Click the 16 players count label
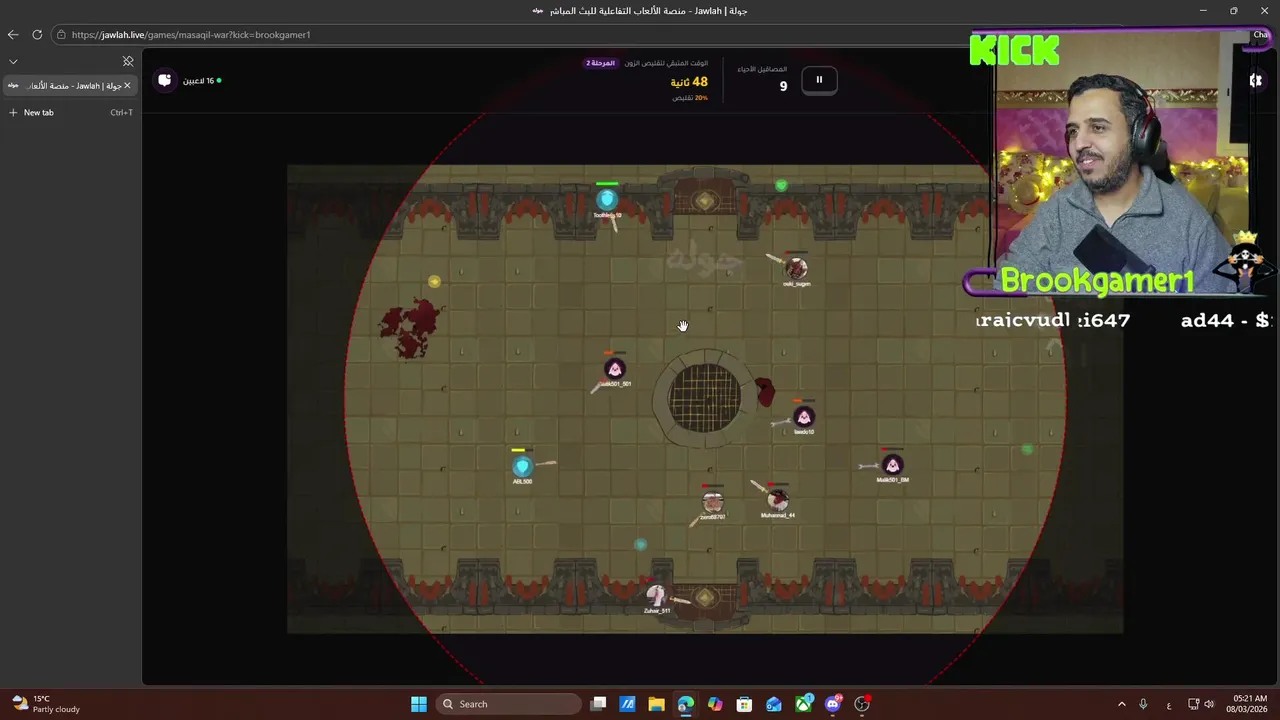The image size is (1280, 720). tap(198, 80)
